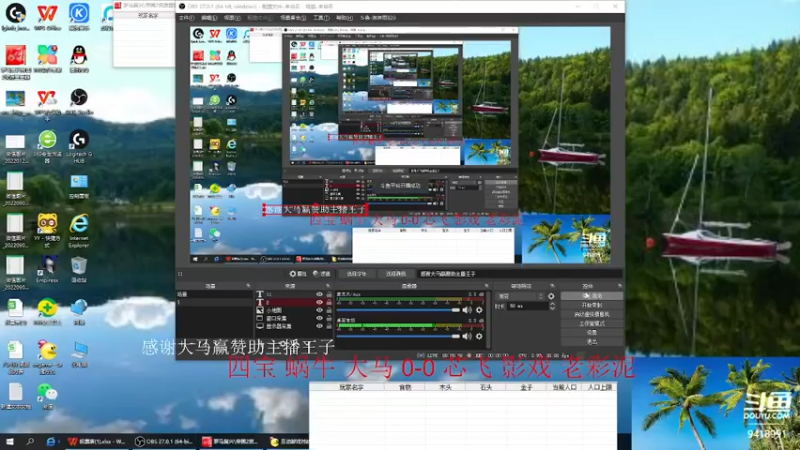800x450 pixels.
Task: Open the second menu in OBS menu bar
Action: pyautogui.click(x=209, y=18)
